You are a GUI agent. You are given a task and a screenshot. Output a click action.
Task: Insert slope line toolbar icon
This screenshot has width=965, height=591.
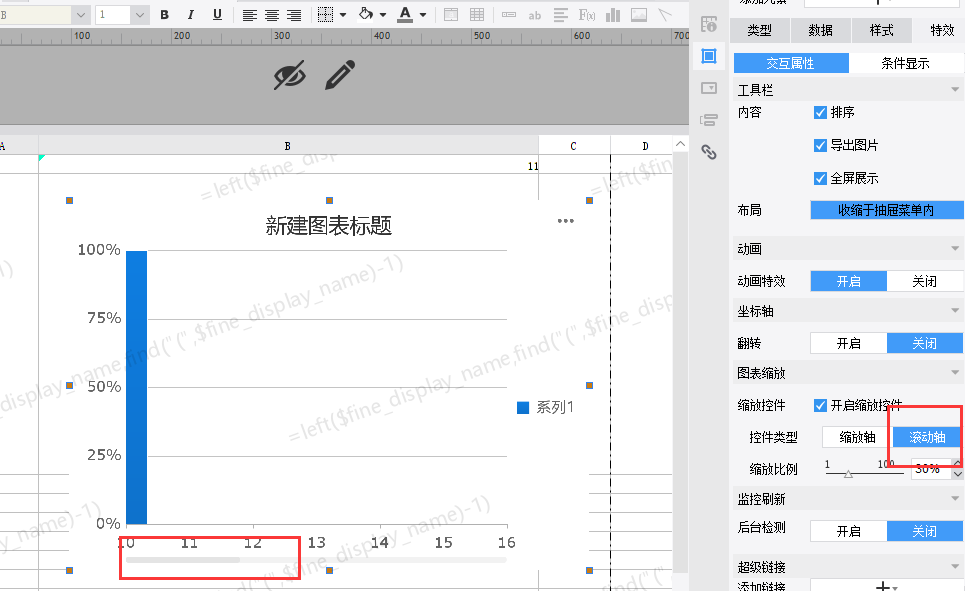665,15
